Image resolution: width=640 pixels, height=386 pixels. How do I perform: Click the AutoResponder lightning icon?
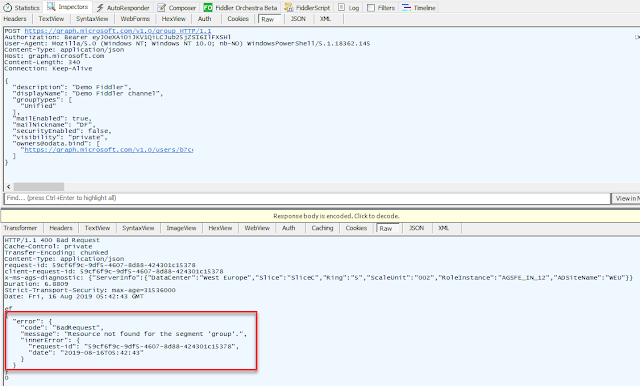[x=100, y=7]
